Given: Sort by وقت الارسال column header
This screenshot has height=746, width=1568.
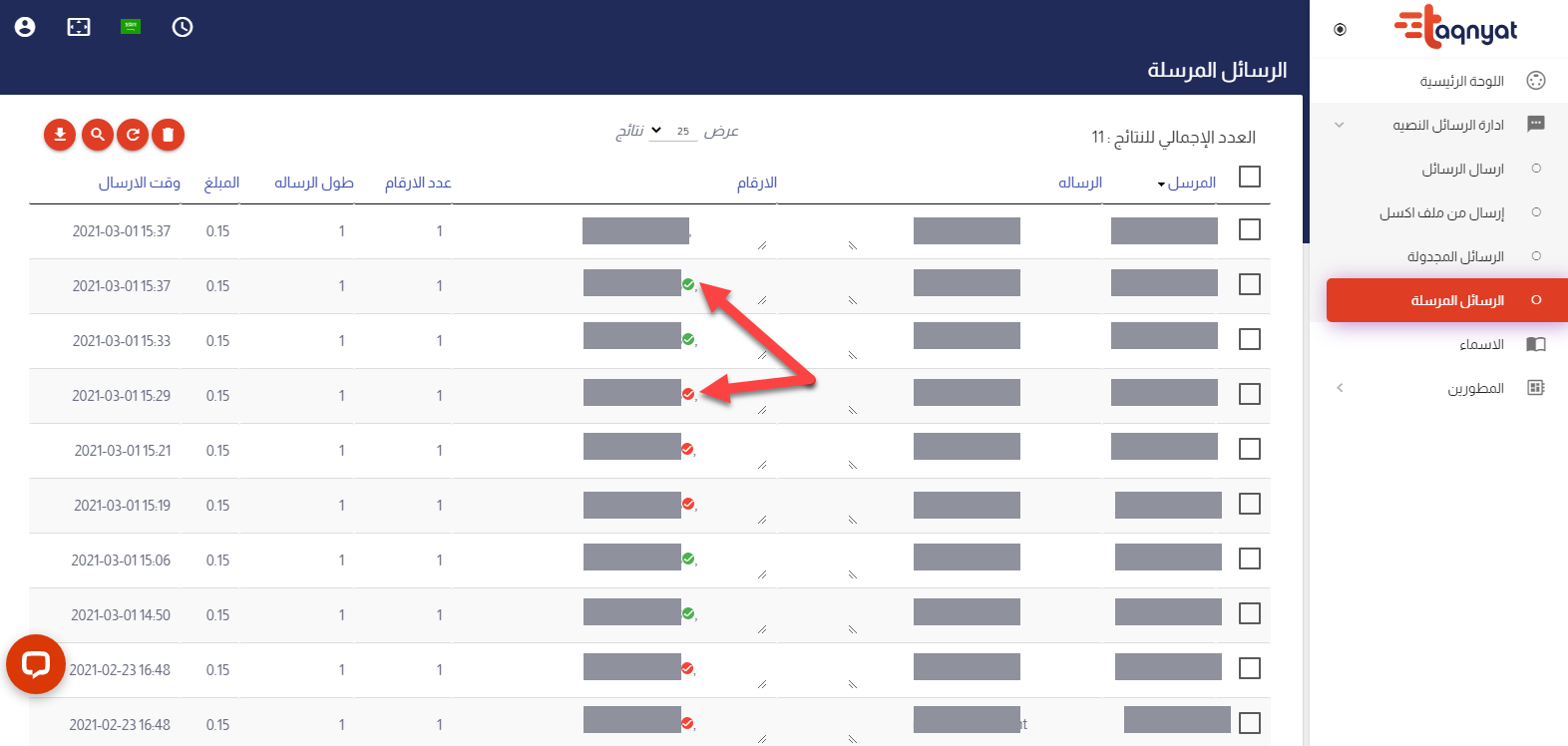Looking at the screenshot, I should point(140,183).
